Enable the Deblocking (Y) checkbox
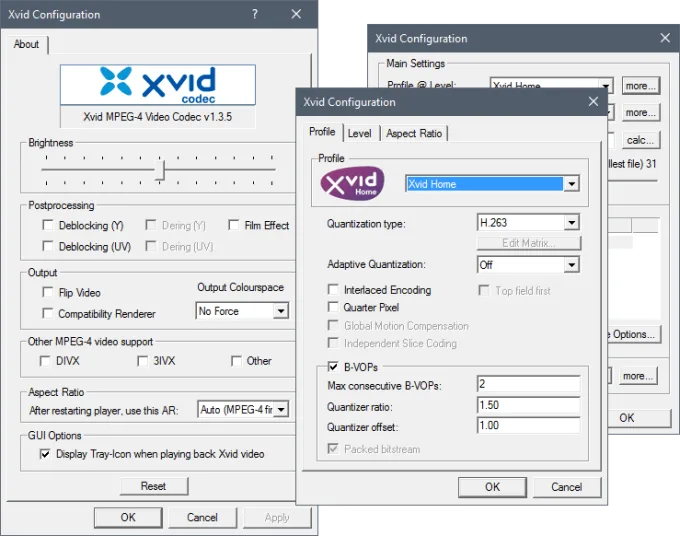This screenshot has height=536, width=680. point(48,226)
